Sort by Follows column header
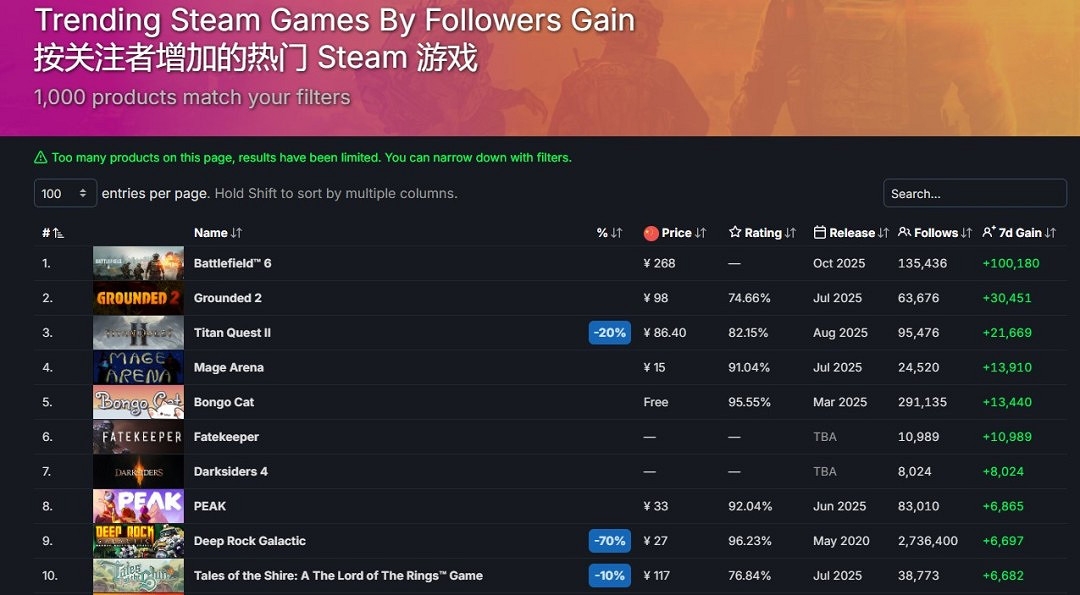This screenshot has width=1080, height=595. coord(936,233)
